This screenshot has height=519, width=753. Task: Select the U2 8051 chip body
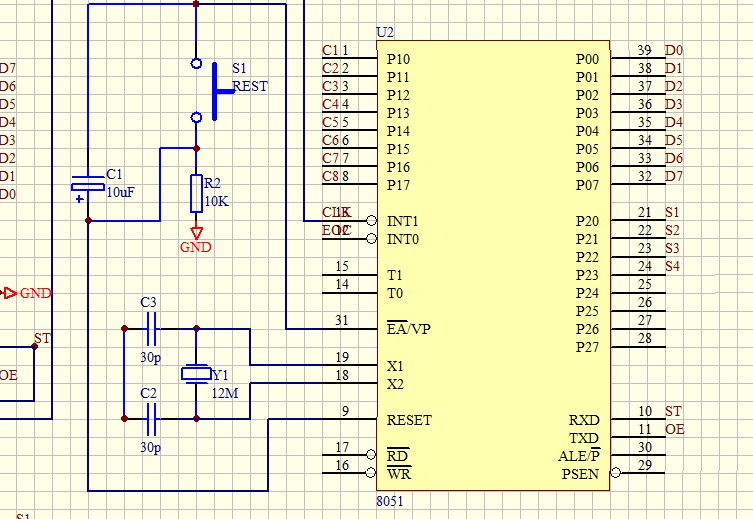[493, 266]
